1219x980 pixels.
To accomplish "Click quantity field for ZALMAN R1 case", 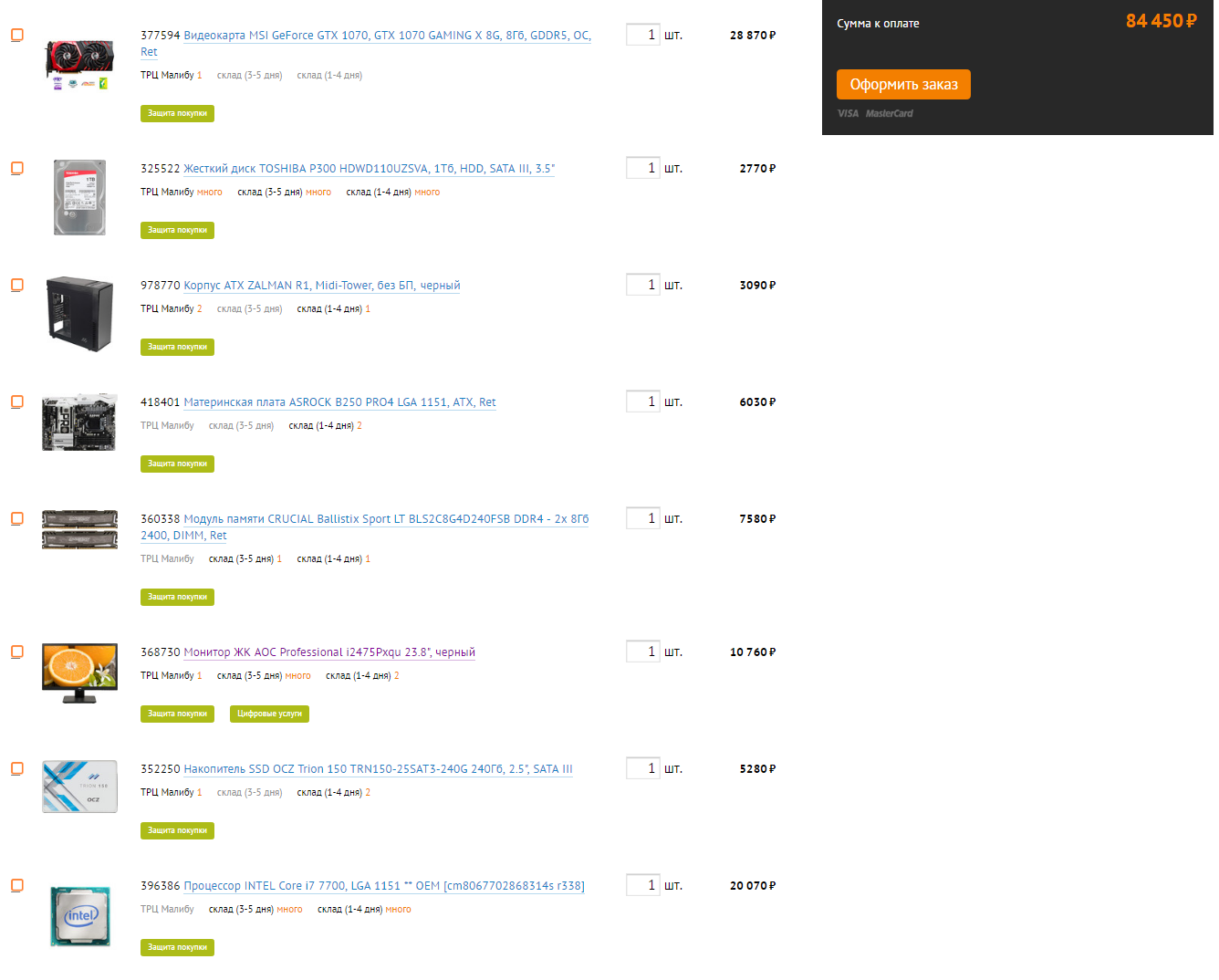I will (x=643, y=285).
